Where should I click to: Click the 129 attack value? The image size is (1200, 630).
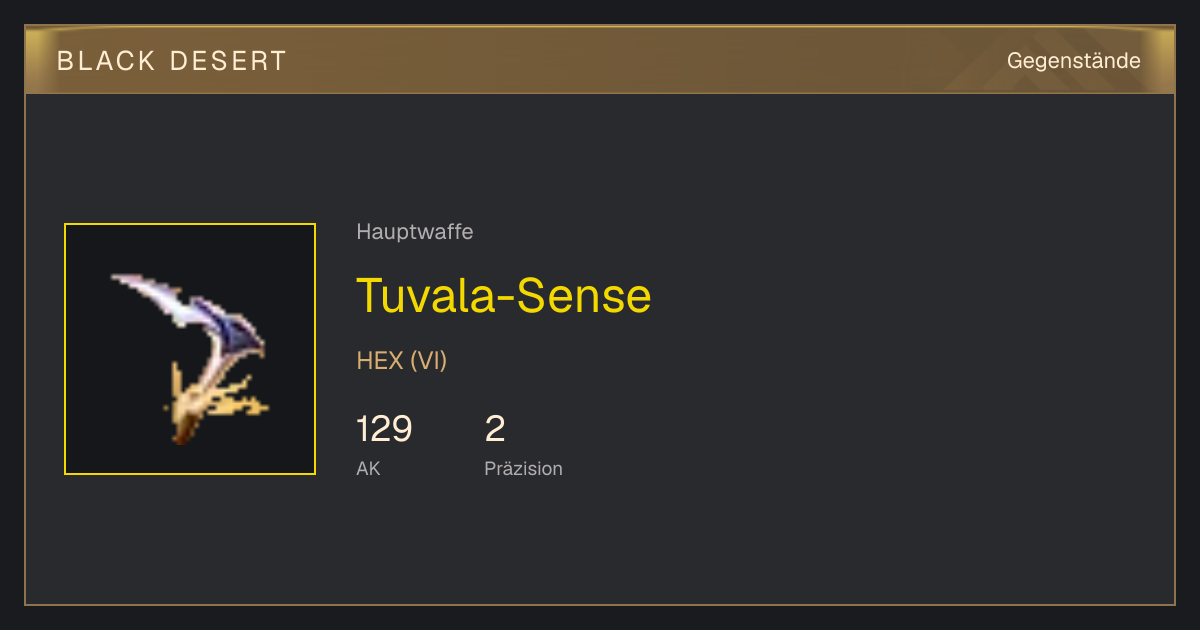pyautogui.click(x=384, y=429)
